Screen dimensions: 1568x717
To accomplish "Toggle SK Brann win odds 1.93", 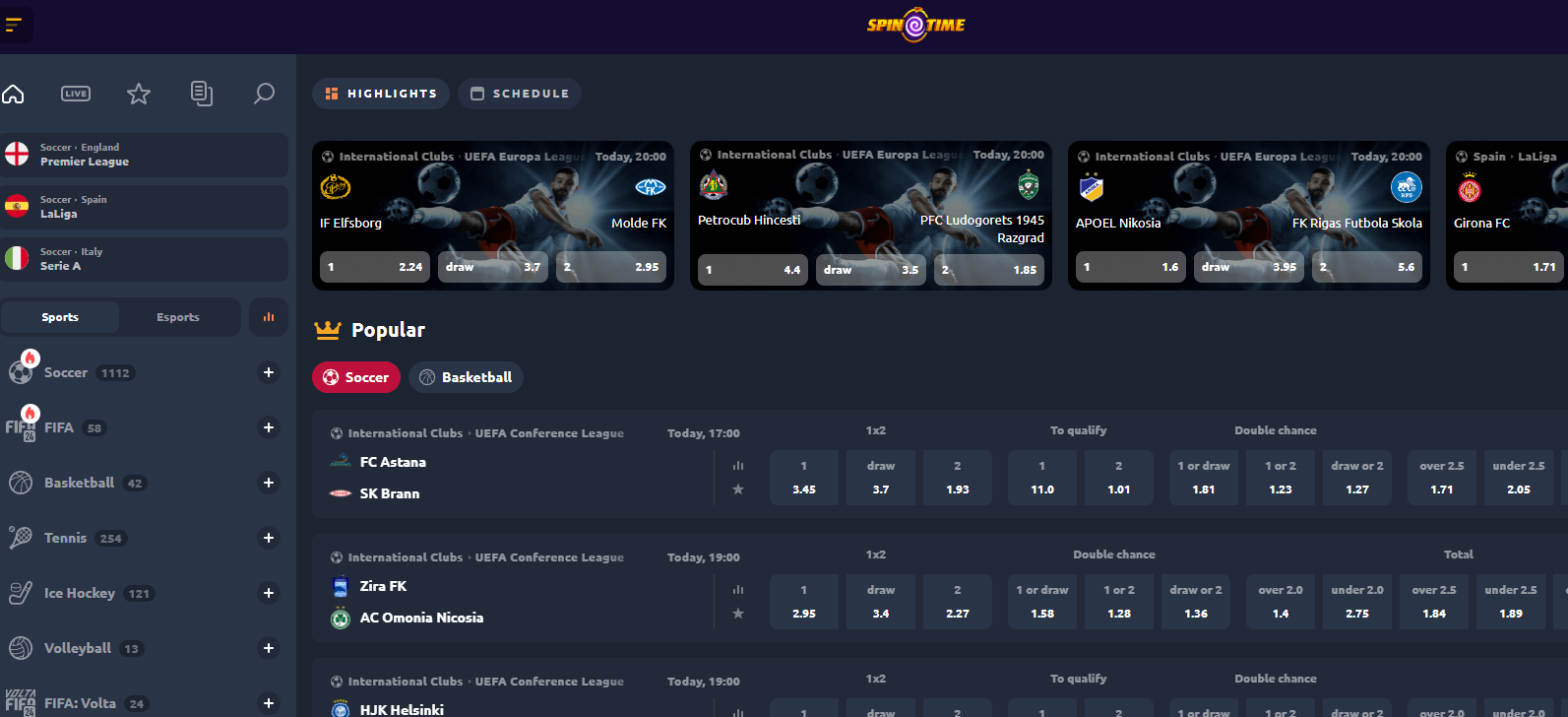I will coord(958,478).
